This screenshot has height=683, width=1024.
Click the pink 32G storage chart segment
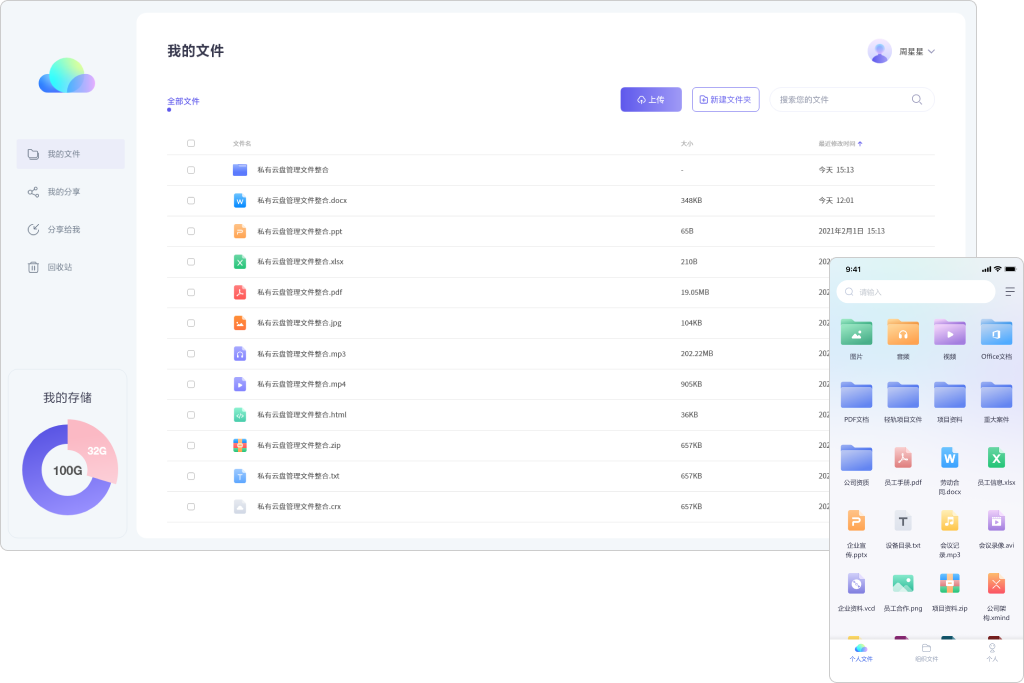(x=96, y=452)
